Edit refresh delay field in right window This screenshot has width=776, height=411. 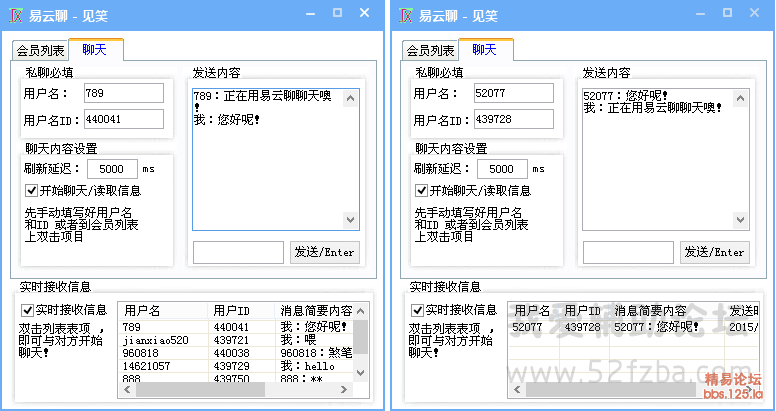tap(502, 169)
